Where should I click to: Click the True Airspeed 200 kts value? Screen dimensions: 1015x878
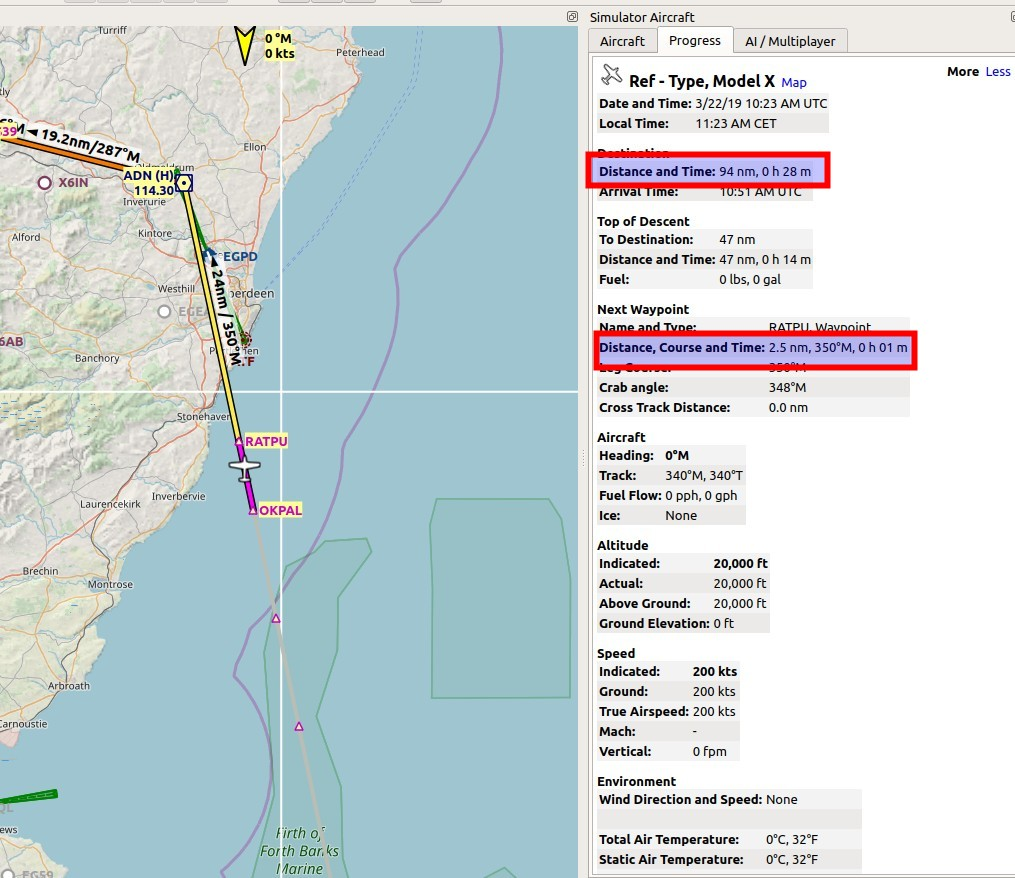click(x=714, y=712)
